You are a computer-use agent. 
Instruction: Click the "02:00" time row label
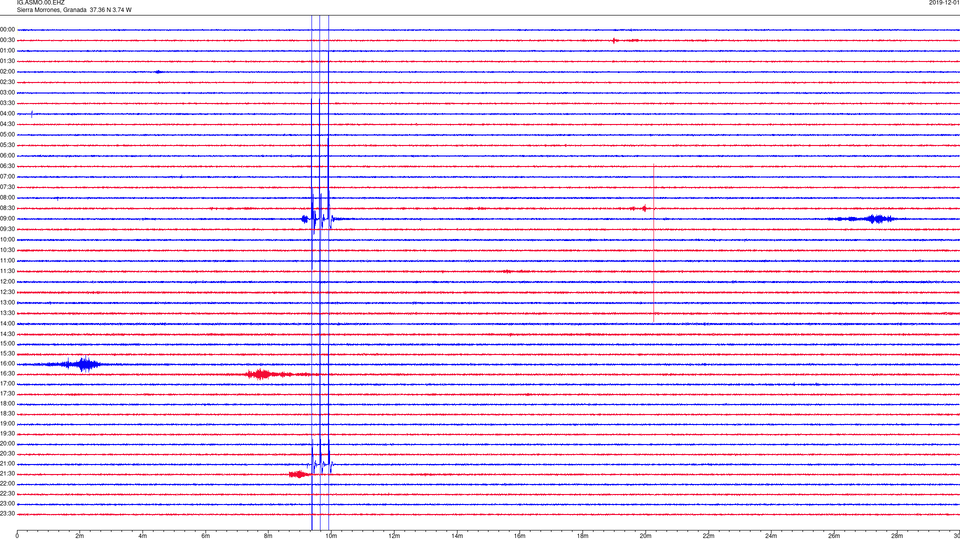[x=7, y=72]
